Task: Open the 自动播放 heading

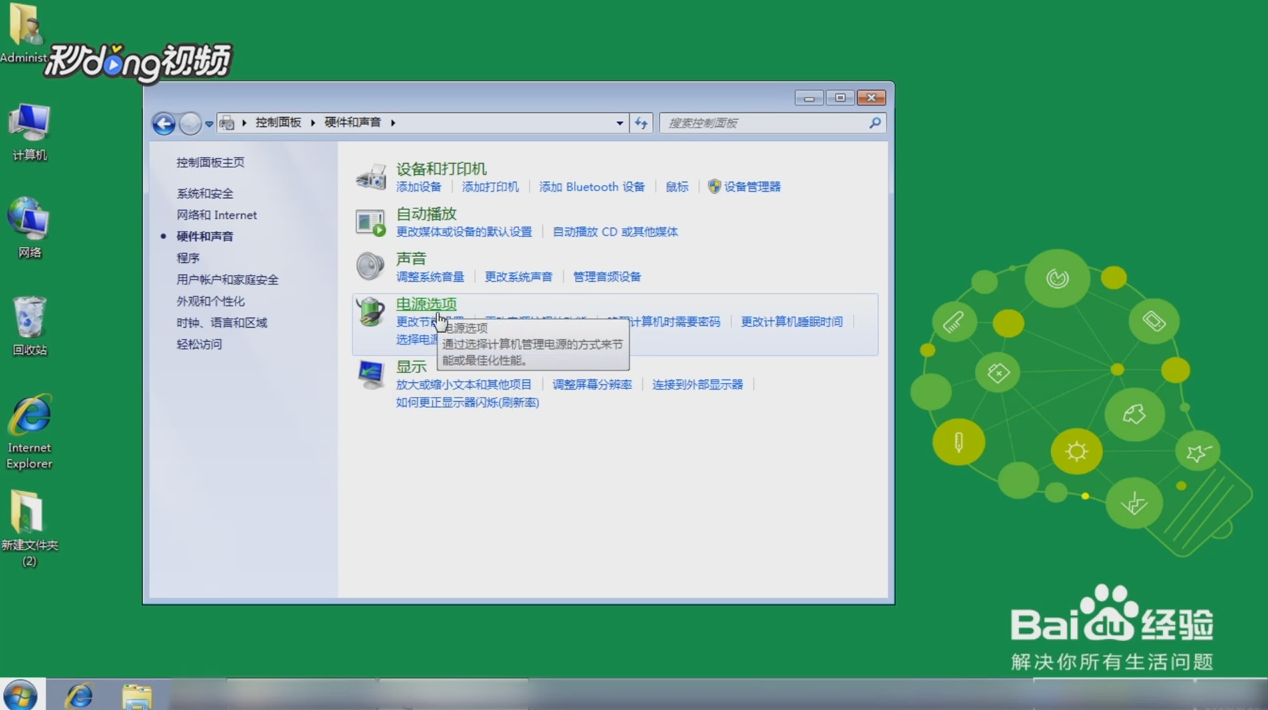Action: click(x=426, y=214)
